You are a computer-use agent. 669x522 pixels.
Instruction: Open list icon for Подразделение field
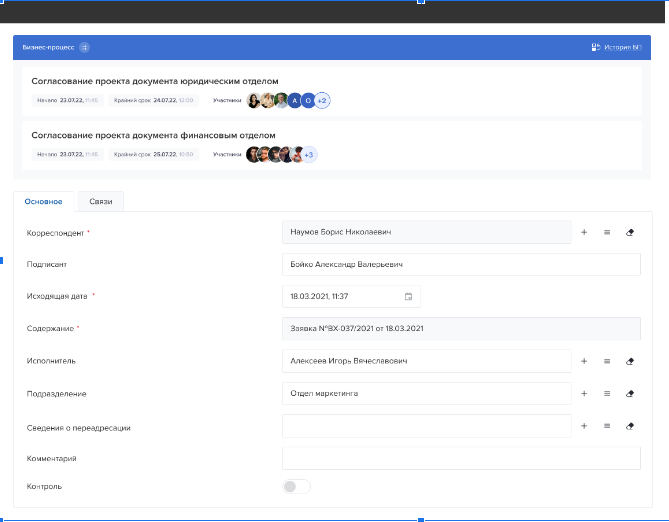607,393
